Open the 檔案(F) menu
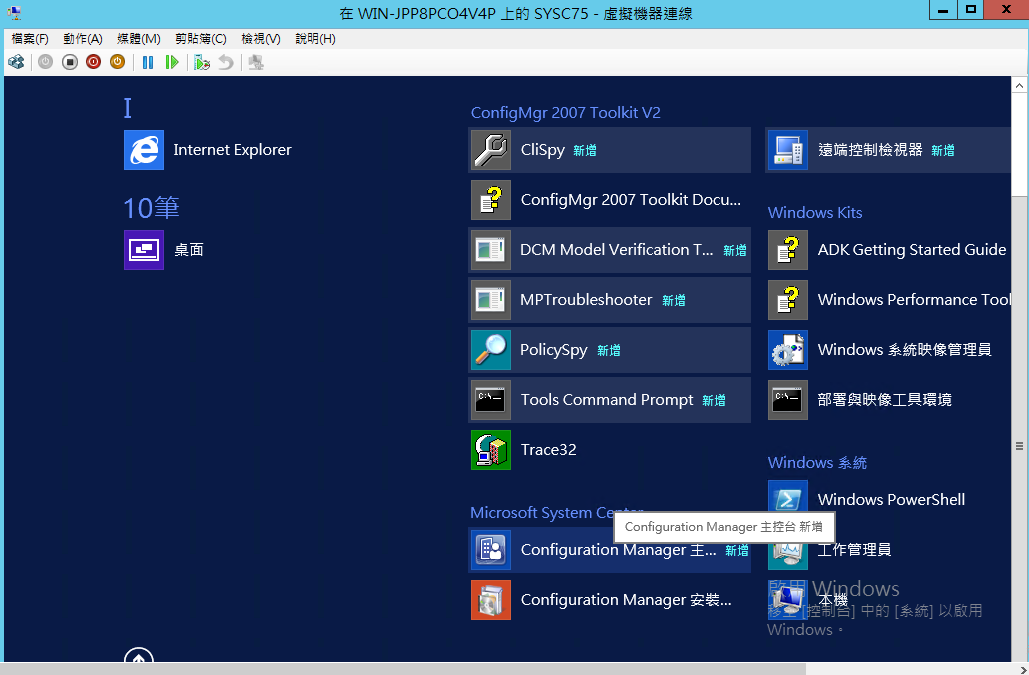This screenshot has width=1029, height=675. pos(30,39)
